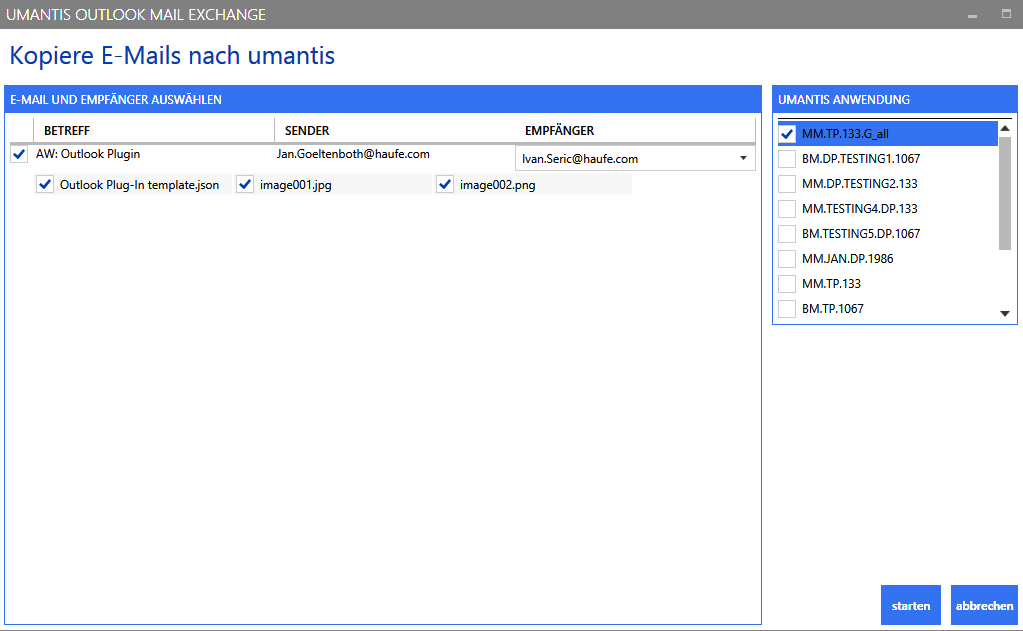The height and width of the screenshot is (631, 1023).
Task: Uncheck the image002.png attachment checkbox
Action: (445, 184)
